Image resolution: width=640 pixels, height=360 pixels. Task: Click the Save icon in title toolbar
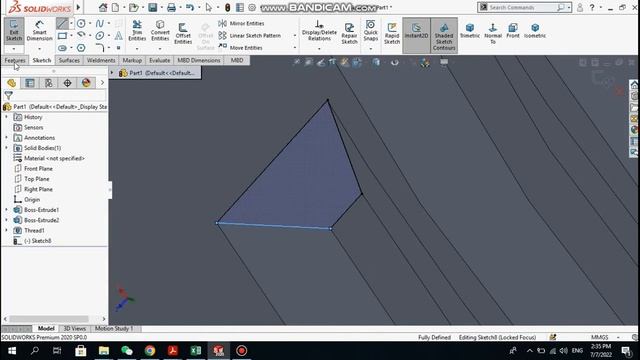[x=153, y=7]
